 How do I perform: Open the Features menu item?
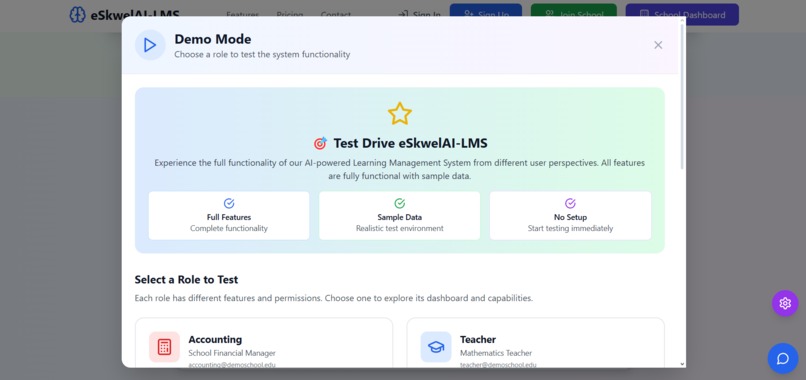point(243,15)
